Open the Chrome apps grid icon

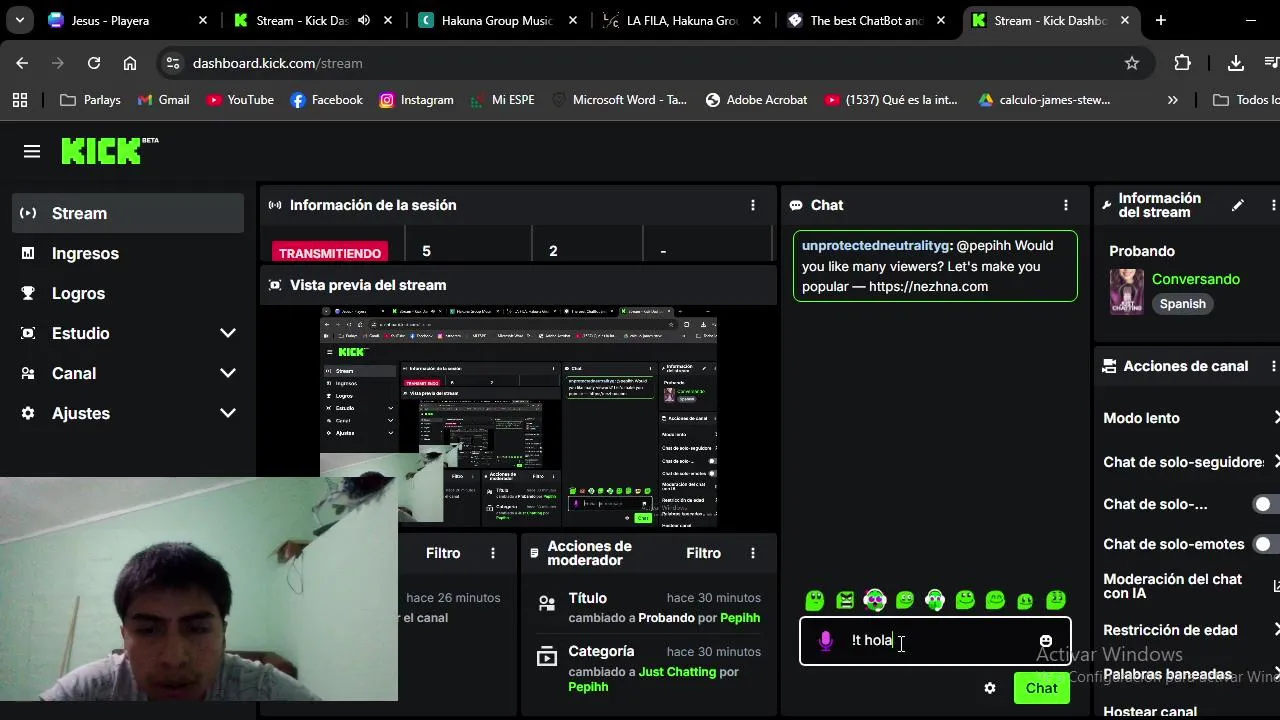pos(20,100)
